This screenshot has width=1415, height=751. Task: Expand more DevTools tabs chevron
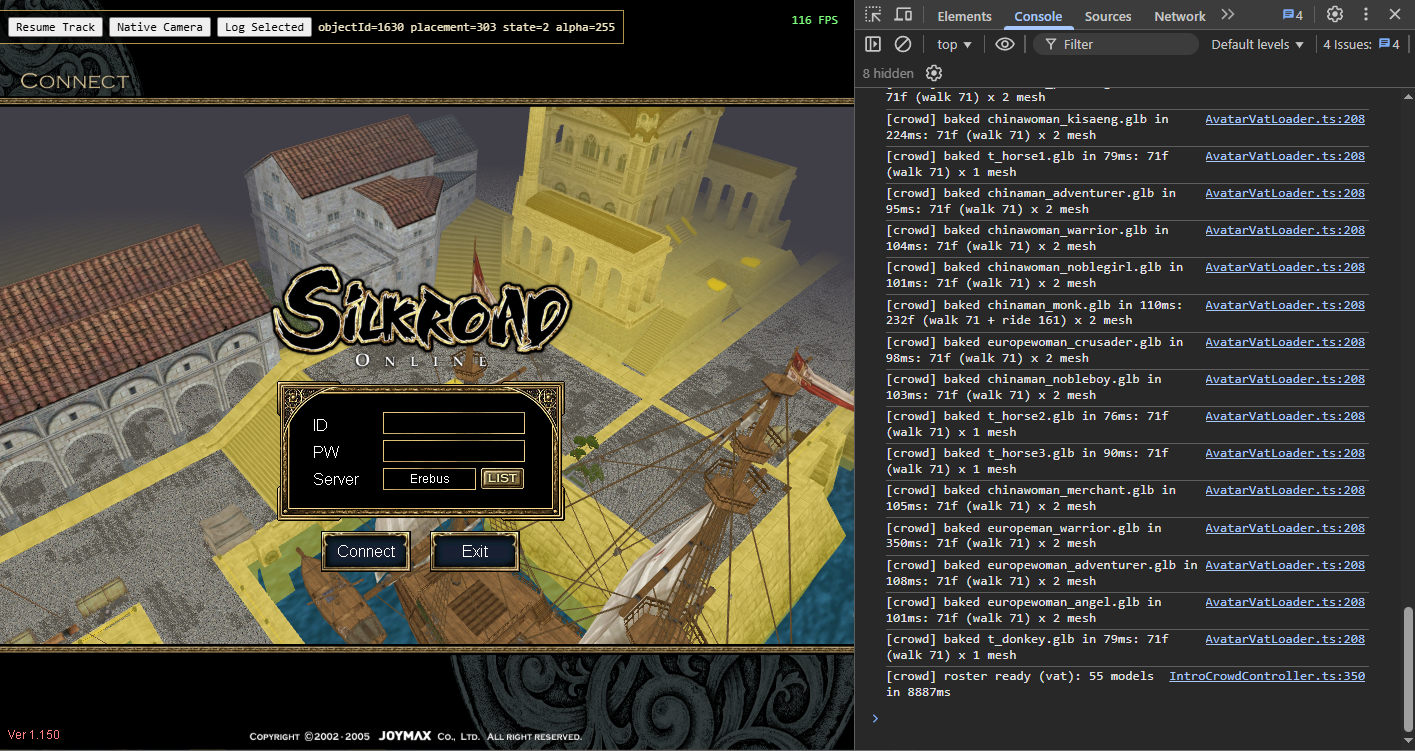pyautogui.click(x=1228, y=15)
